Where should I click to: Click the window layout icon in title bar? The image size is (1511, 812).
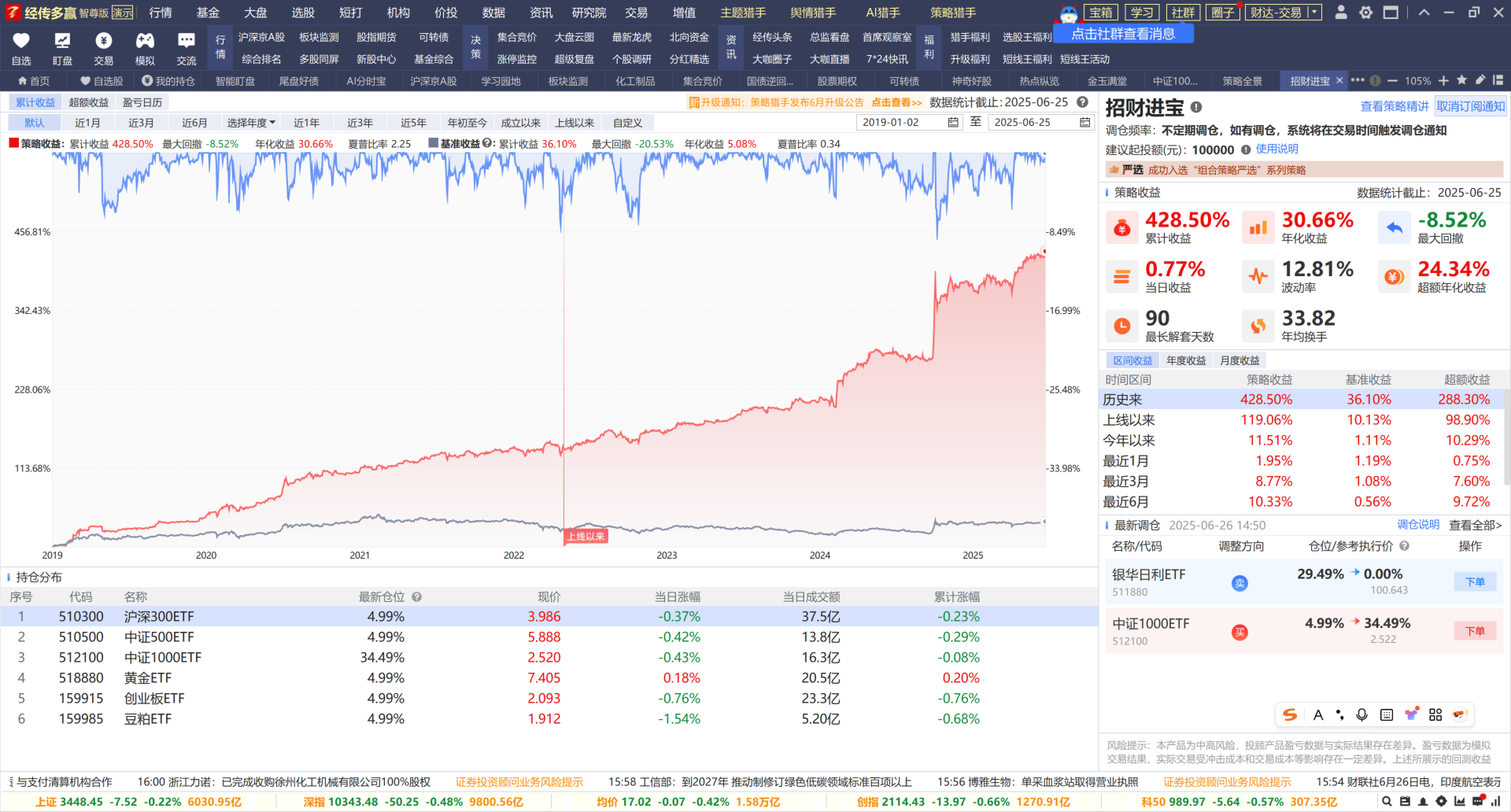[1391, 12]
